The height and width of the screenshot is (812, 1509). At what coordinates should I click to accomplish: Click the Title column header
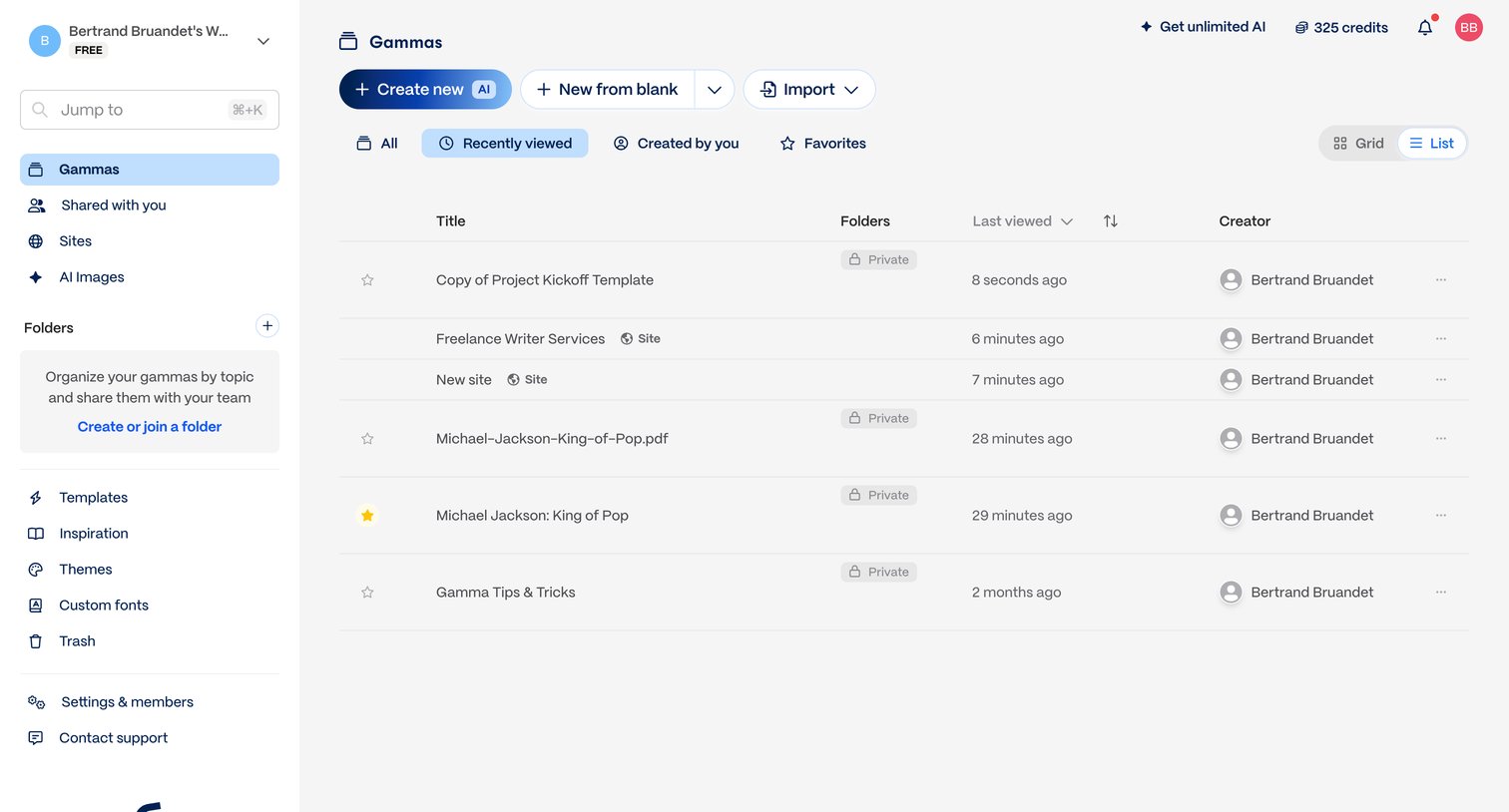click(x=451, y=221)
